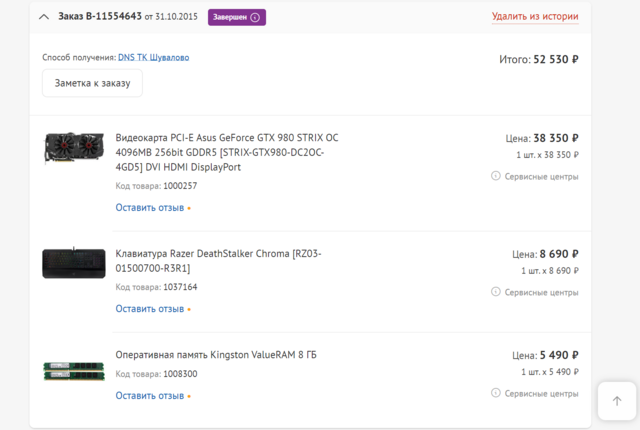Click service centers icon for the graphics card

(x=496, y=176)
